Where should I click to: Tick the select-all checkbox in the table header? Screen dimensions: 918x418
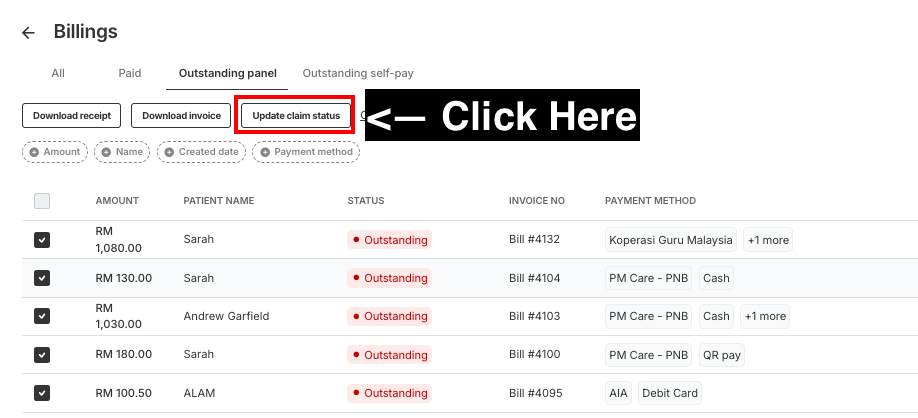click(x=42, y=201)
